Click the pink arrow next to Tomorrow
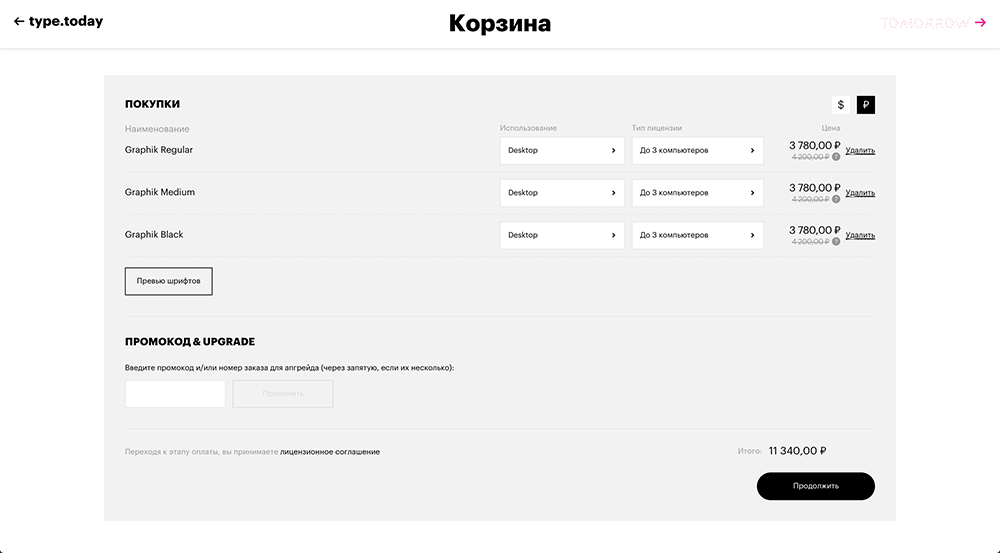1000x553 pixels. tap(981, 22)
